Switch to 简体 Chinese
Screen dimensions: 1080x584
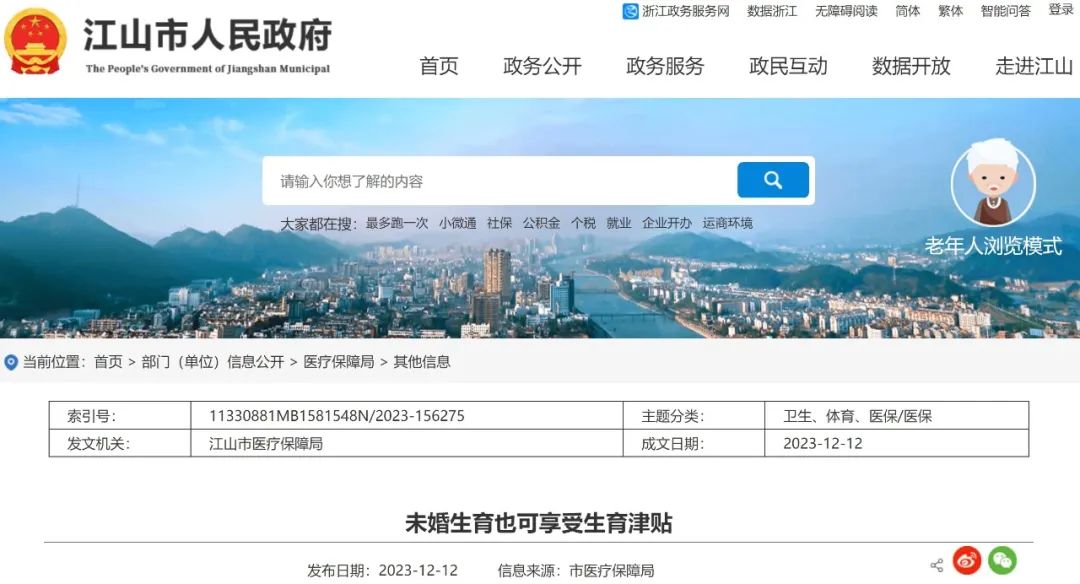pos(907,11)
